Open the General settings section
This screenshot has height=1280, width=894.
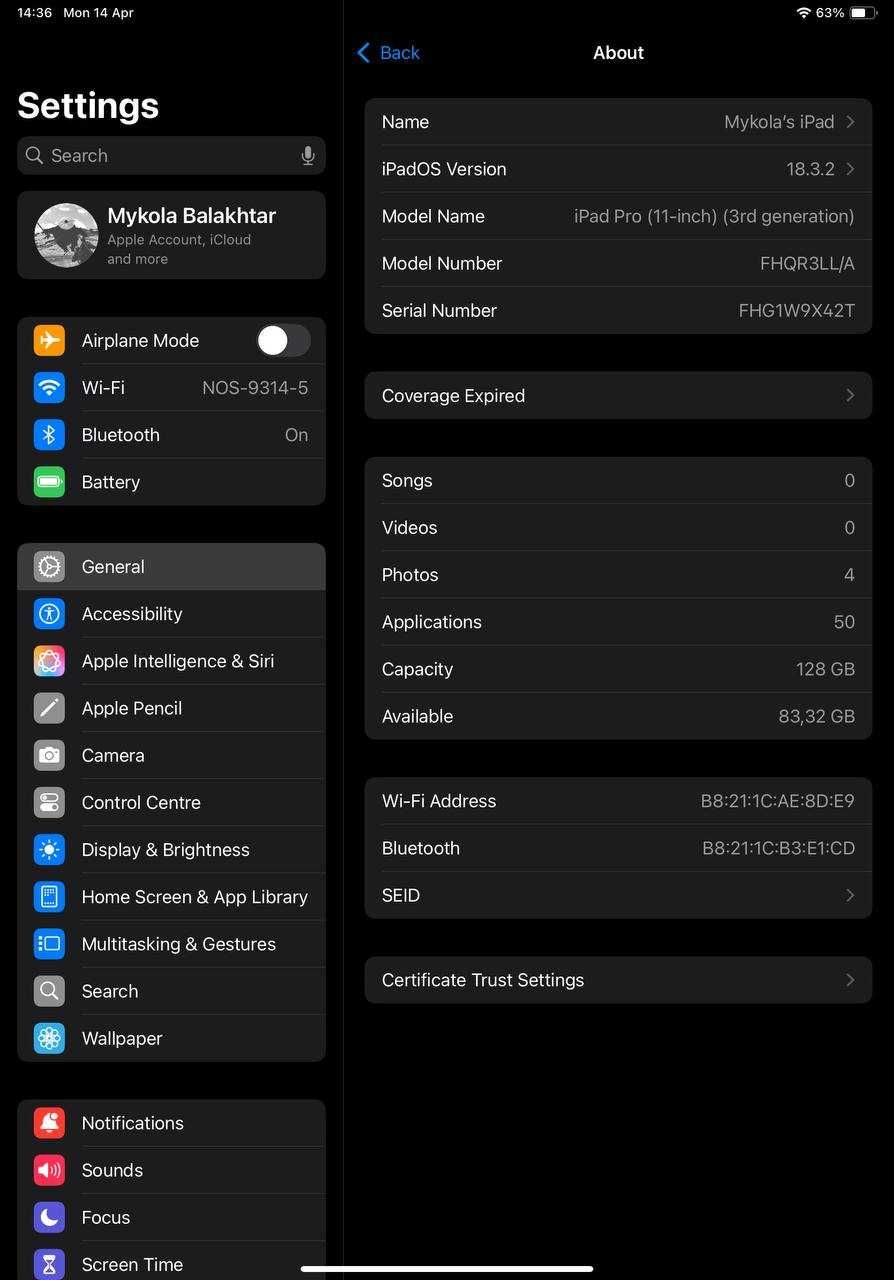171,566
